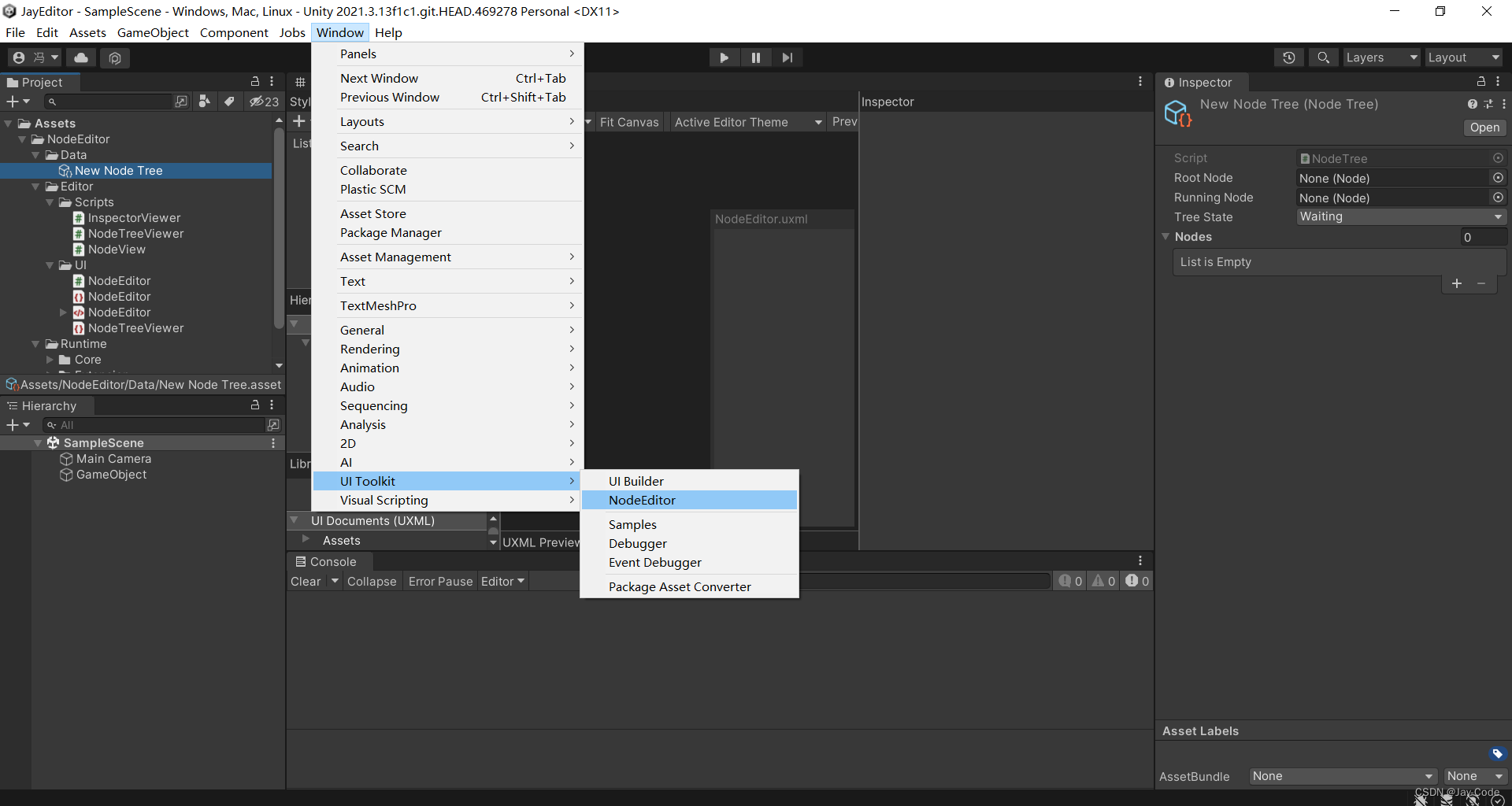This screenshot has width=1512, height=806.
Task: Click the cloud services icon
Action: (x=81, y=57)
